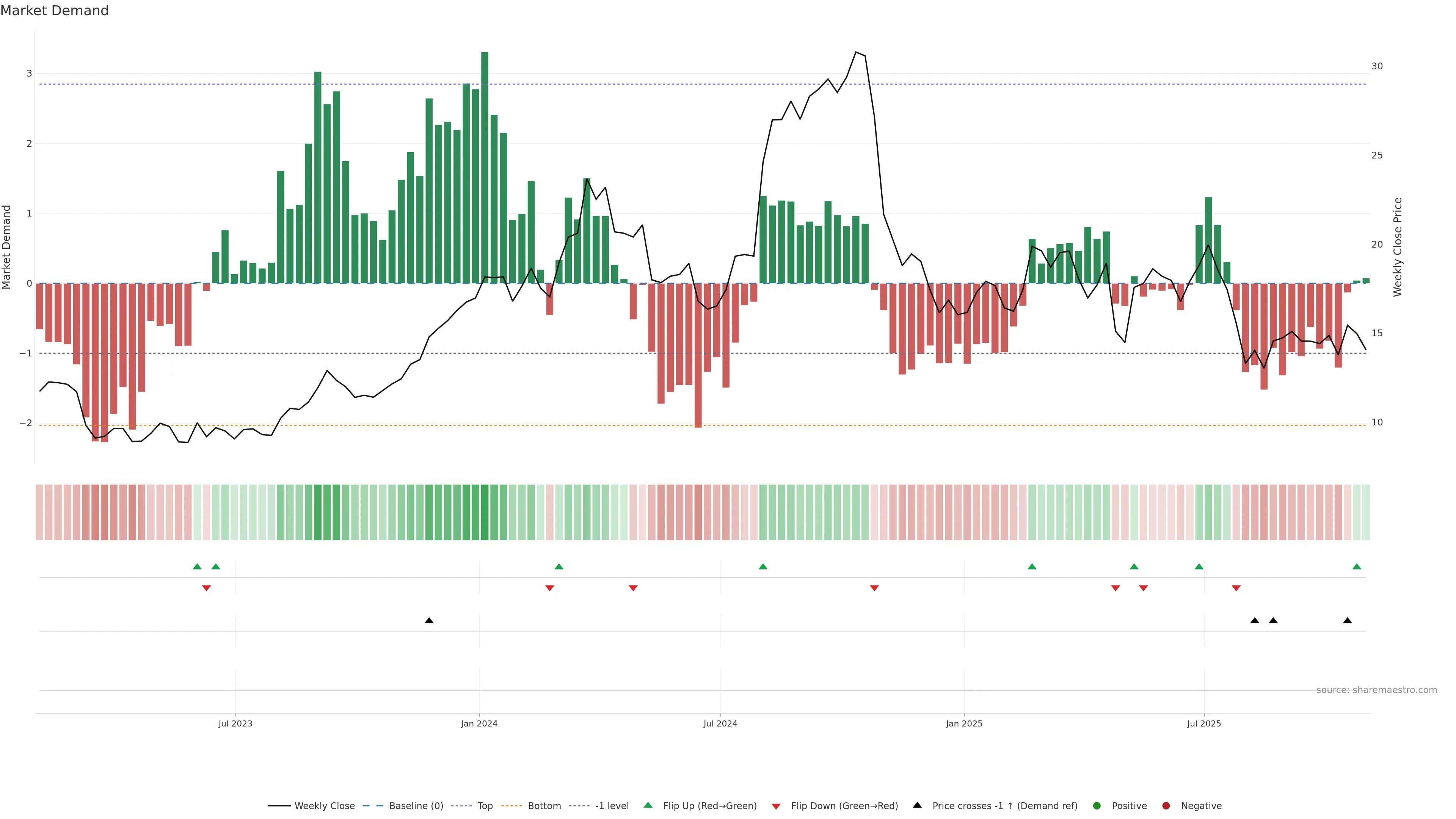This screenshot has width=1456, height=819.
Task: Click the flip-down marker after Jul 2025
Action: pos(1236,588)
